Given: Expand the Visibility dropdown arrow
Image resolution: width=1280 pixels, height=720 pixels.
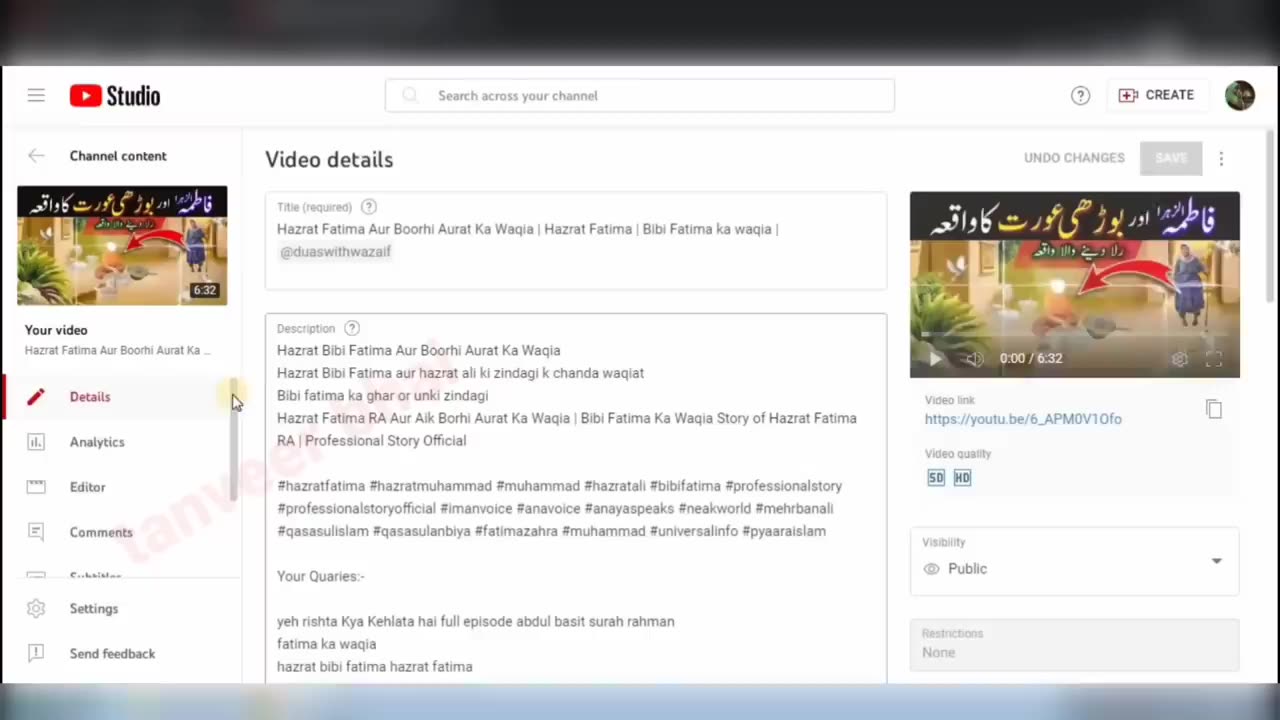Looking at the screenshot, I should click(x=1217, y=561).
